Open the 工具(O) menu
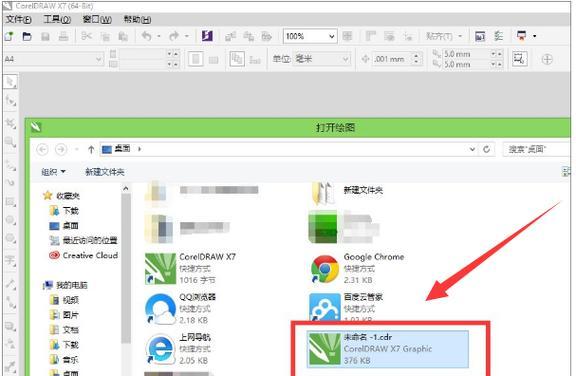The width and height of the screenshot is (576, 376). point(57,19)
